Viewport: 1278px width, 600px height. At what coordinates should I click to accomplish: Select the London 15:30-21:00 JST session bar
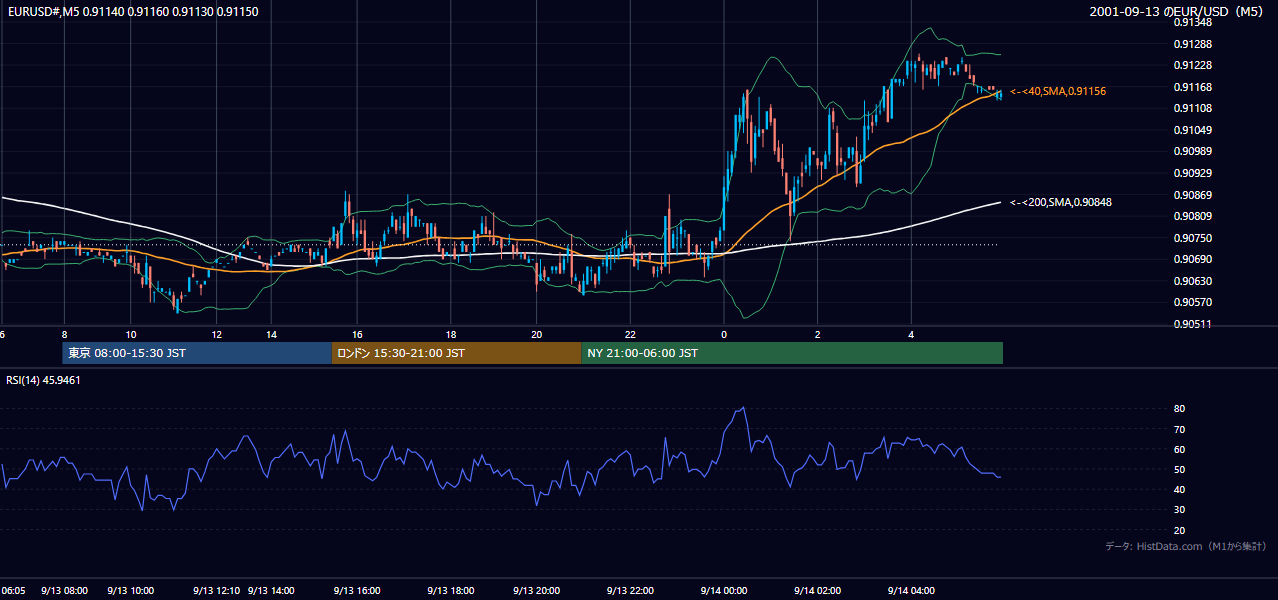coord(456,353)
